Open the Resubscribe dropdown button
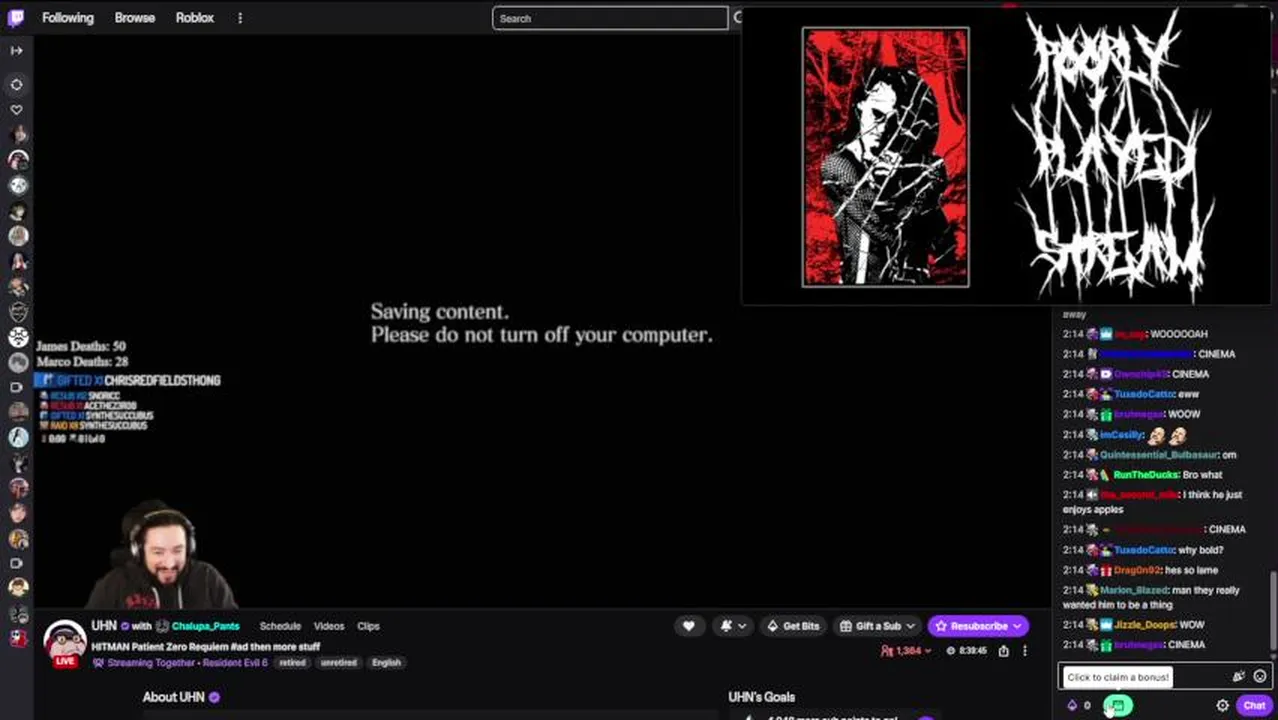1278x720 pixels. pyautogui.click(x=978, y=626)
